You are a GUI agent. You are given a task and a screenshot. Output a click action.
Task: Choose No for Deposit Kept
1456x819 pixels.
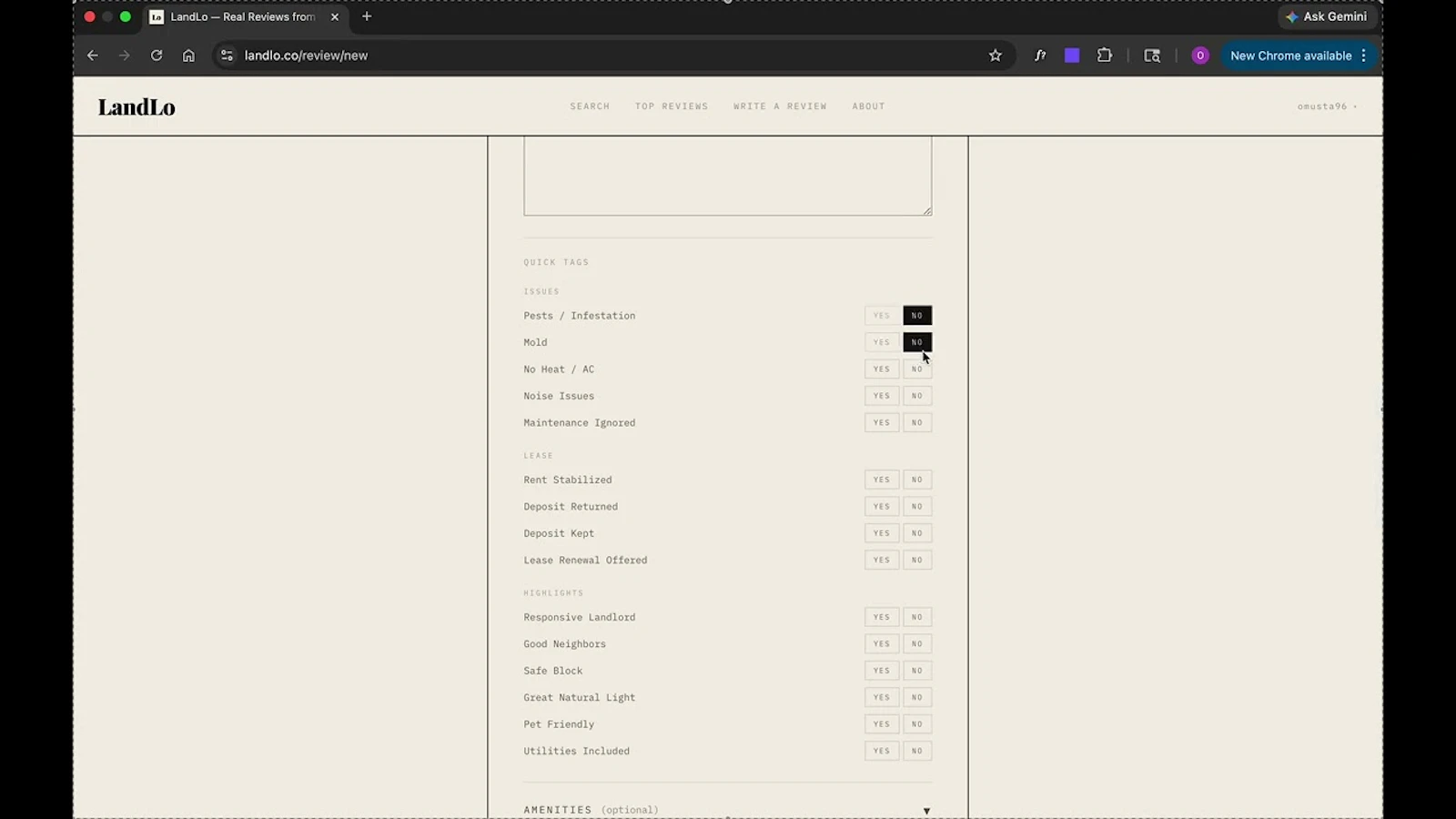[x=917, y=533]
